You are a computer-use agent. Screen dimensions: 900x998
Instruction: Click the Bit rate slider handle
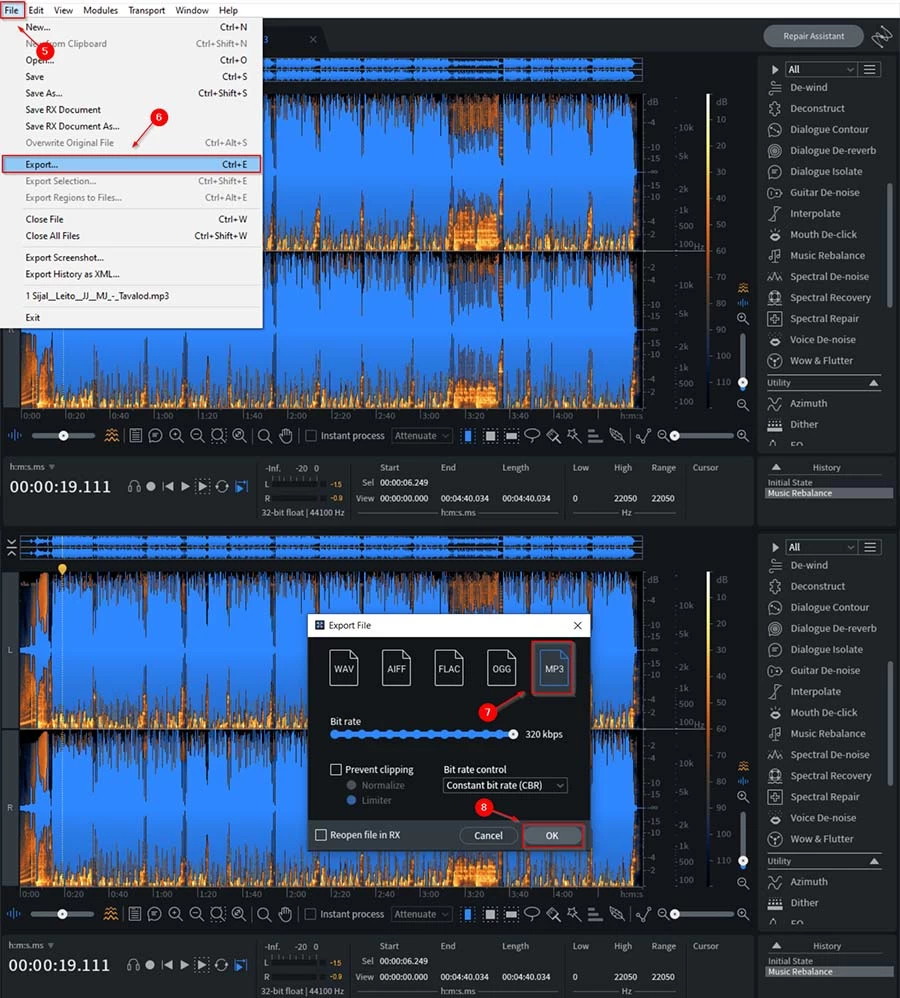pos(513,734)
